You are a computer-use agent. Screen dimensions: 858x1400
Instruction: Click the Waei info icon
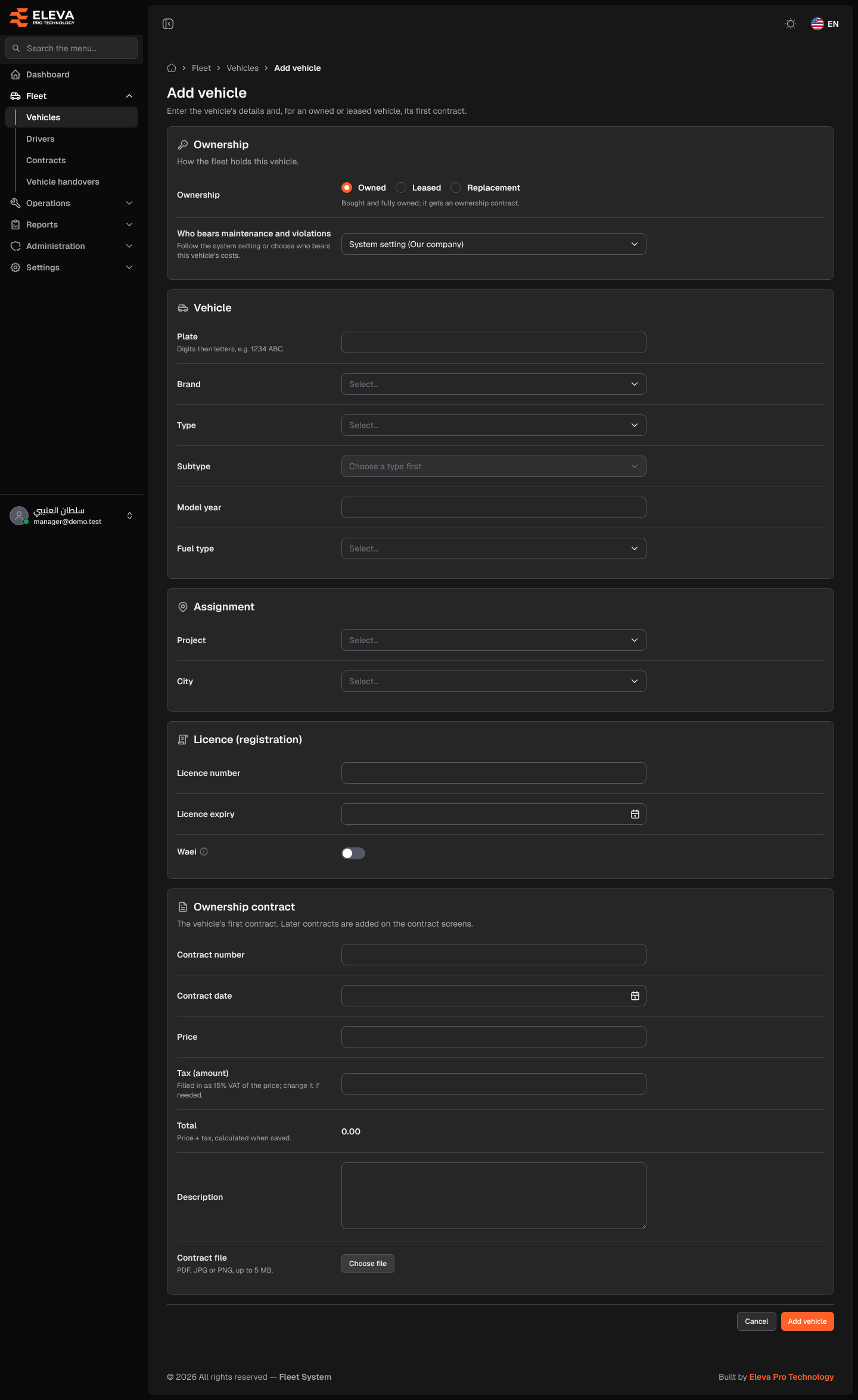coord(204,852)
